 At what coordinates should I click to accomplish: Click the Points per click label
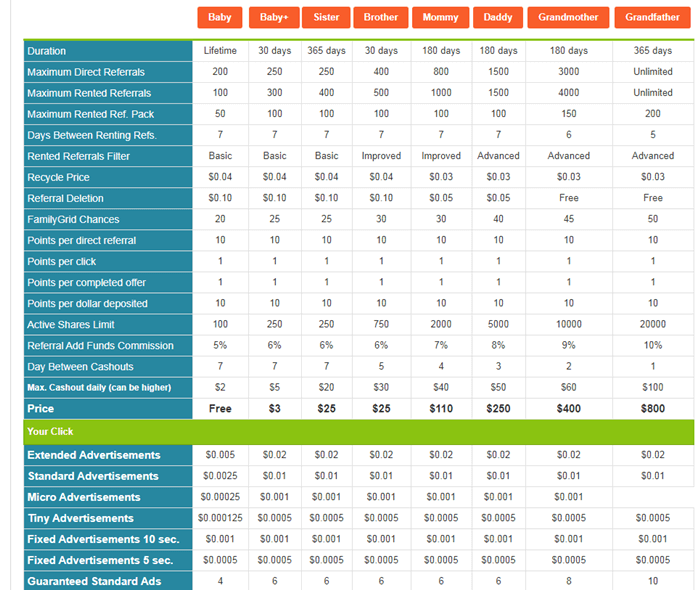pos(62,262)
